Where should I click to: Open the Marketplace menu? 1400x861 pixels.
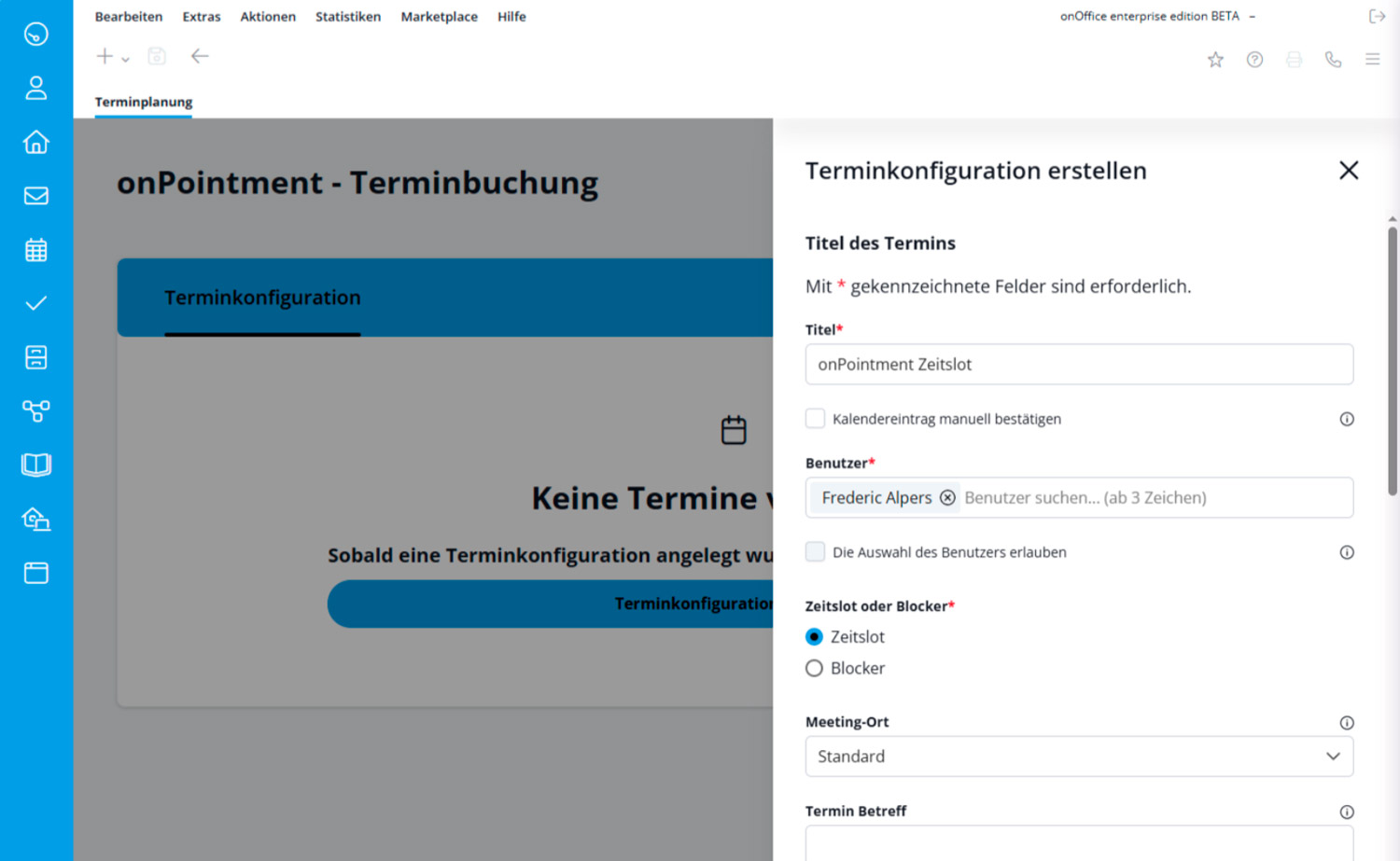439,17
